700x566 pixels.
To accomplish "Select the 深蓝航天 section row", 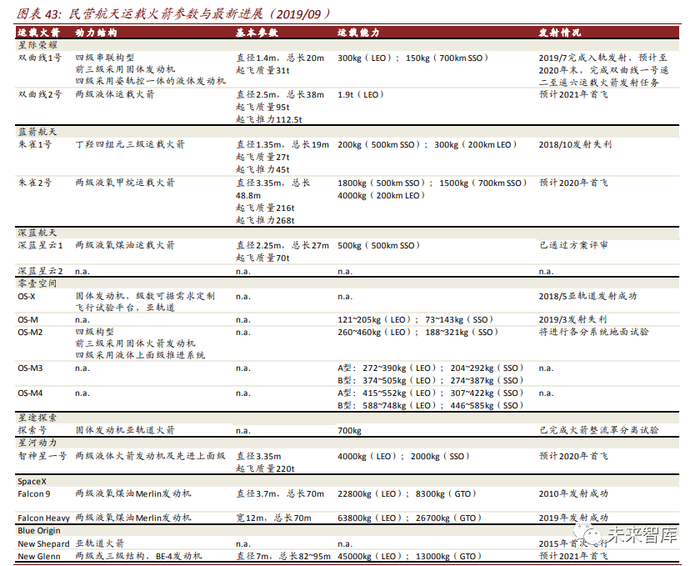I will tap(347, 233).
